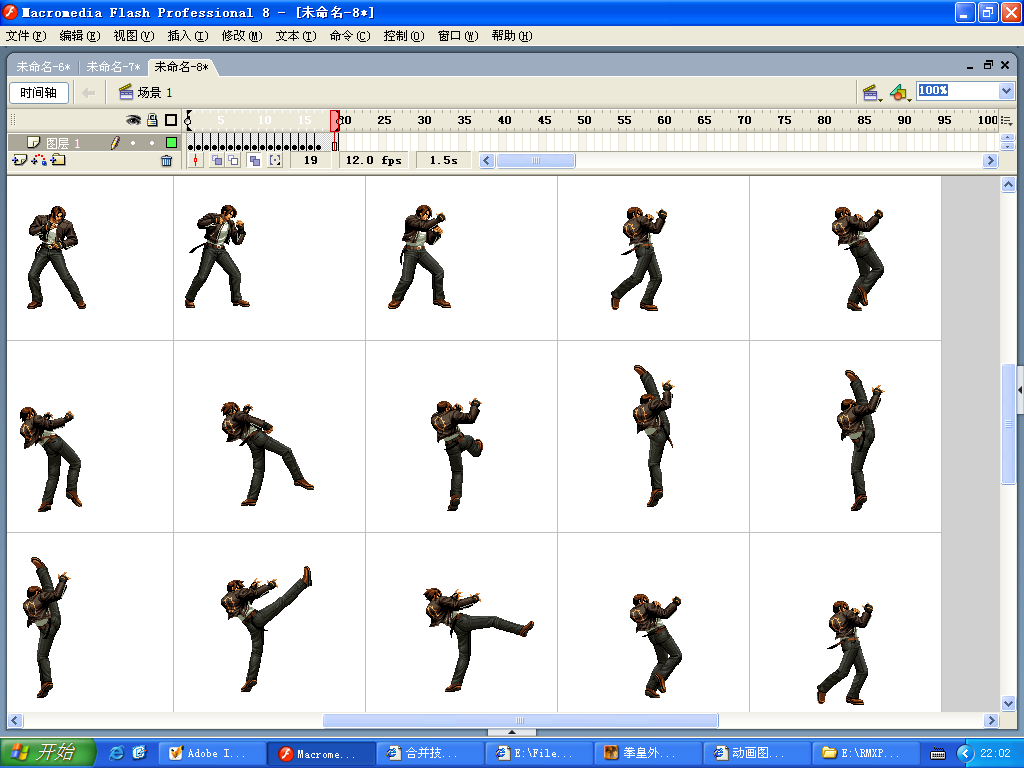Open the 文本(T) menu
The height and width of the screenshot is (768, 1024).
(x=296, y=36)
